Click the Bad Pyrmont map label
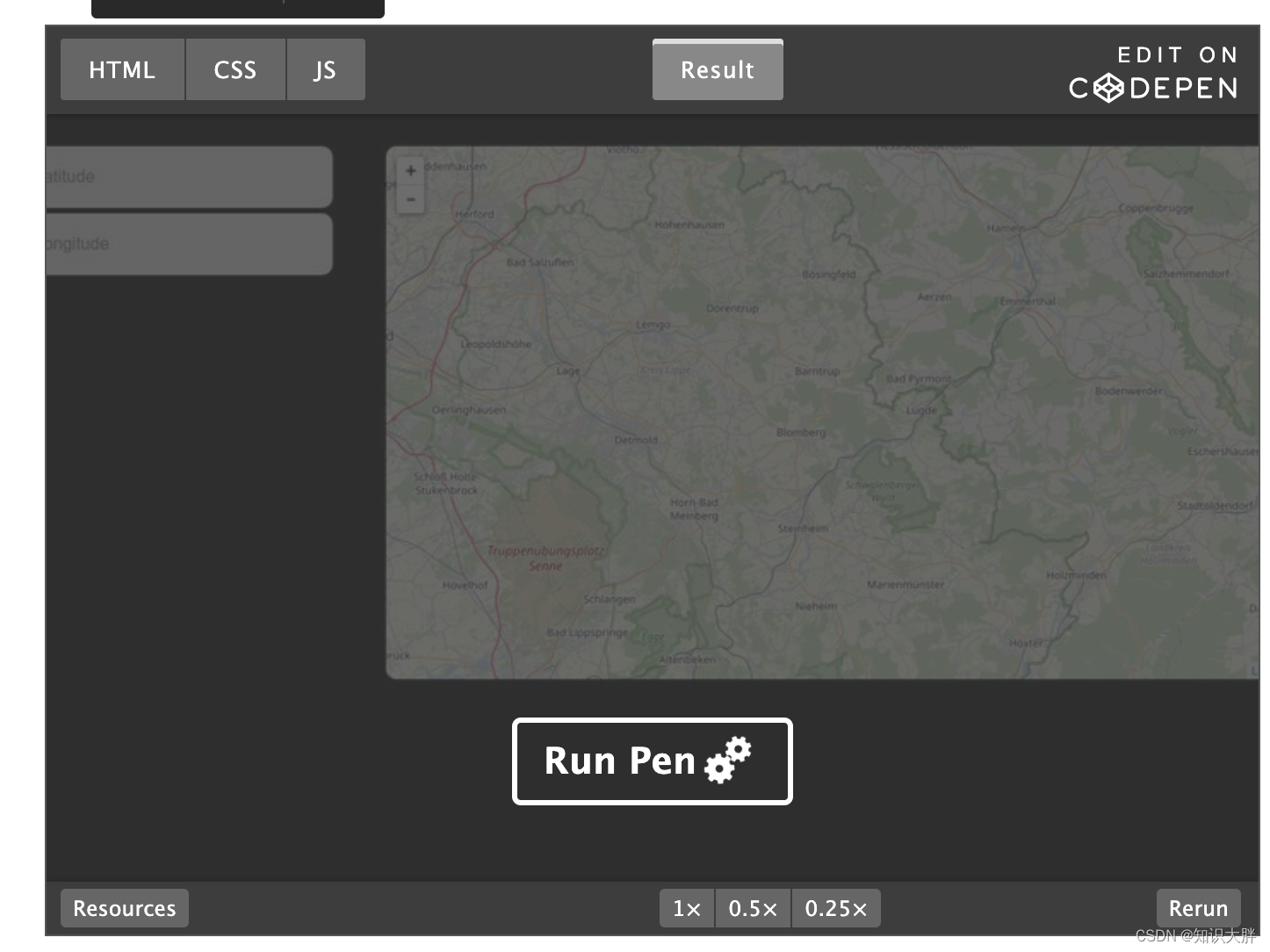Image resolution: width=1270 pixels, height=952 pixels. 917,377
